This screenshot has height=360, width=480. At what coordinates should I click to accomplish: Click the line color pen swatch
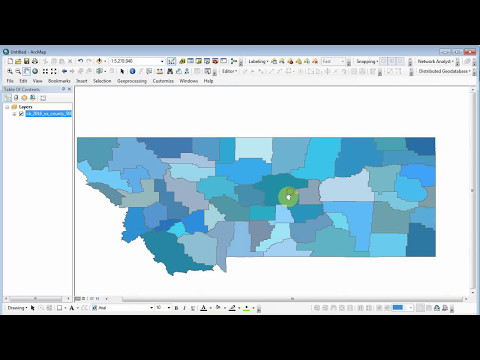pyautogui.click(x=232, y=308)
